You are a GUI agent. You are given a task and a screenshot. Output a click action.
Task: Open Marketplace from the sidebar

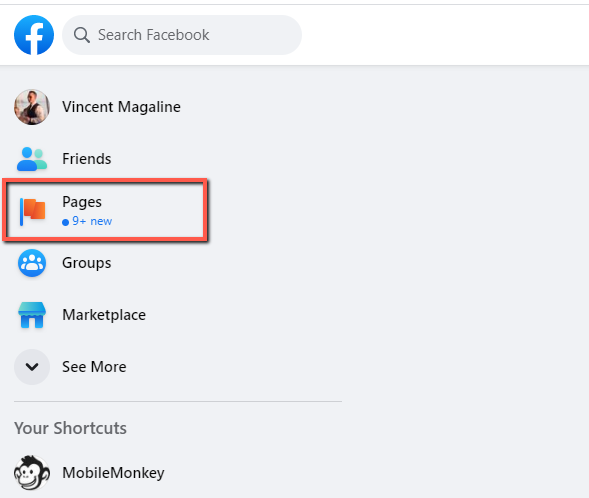pyautogui.click(x=104, y=315)
